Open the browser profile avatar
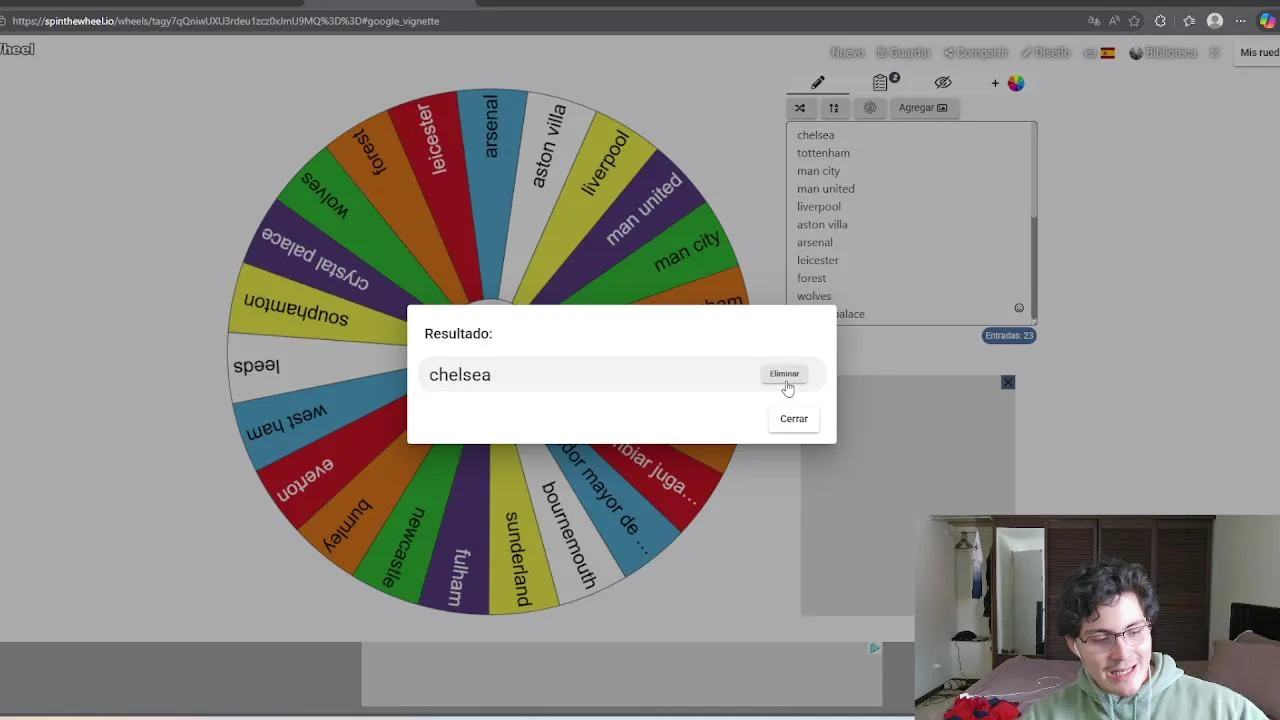Image resolution: width=1280 pixels, height=720 pixels. tap(1215, 21)
